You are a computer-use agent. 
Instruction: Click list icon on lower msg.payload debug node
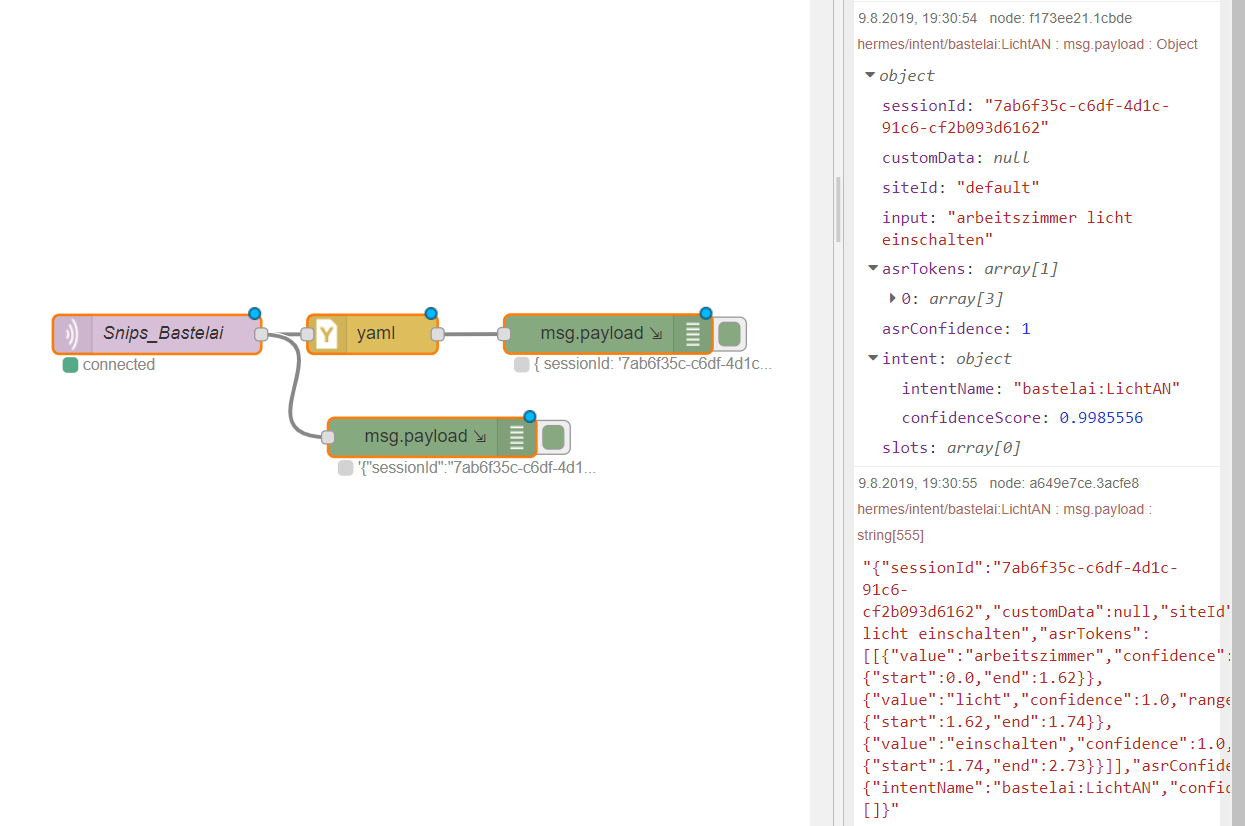coord(516,437)
